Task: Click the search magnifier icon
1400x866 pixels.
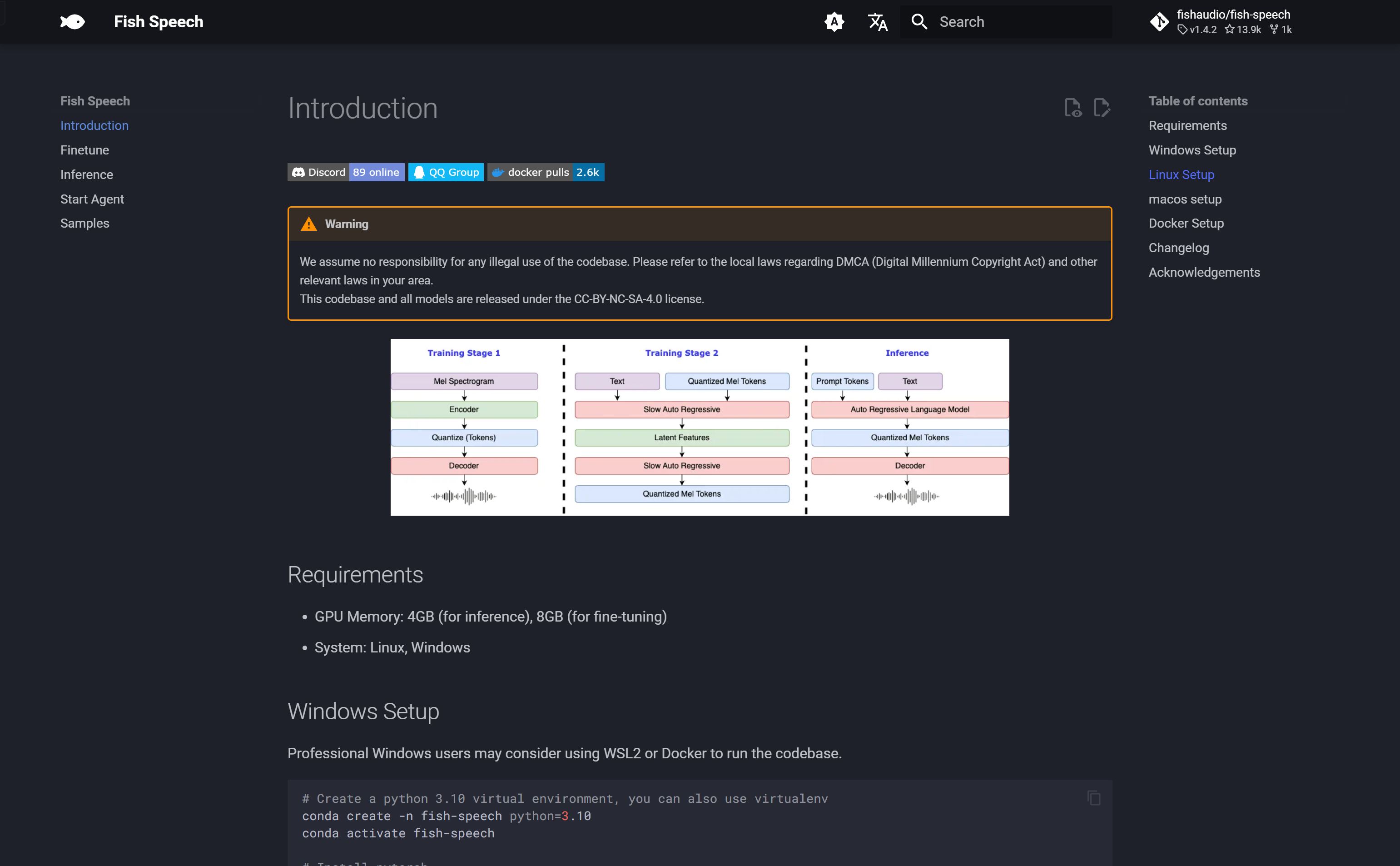Action: pyautogui.click(x=919, y=22)
